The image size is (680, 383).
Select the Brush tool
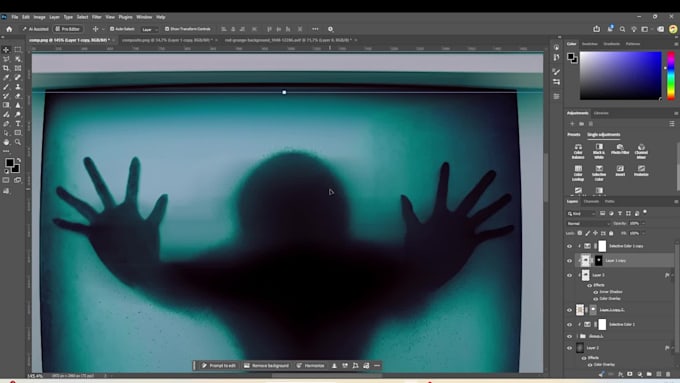6,87
